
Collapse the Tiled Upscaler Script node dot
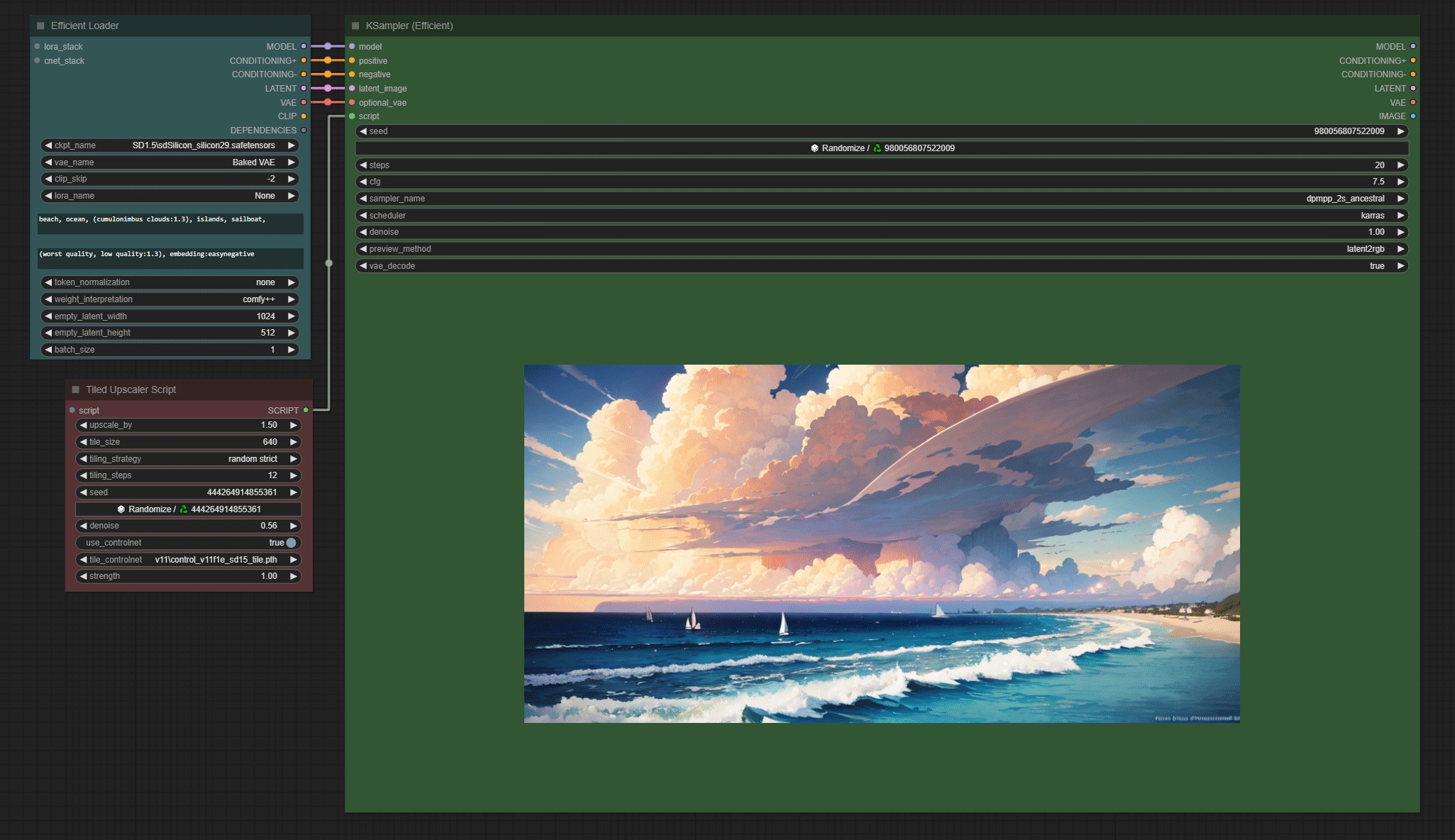point(76,389)
